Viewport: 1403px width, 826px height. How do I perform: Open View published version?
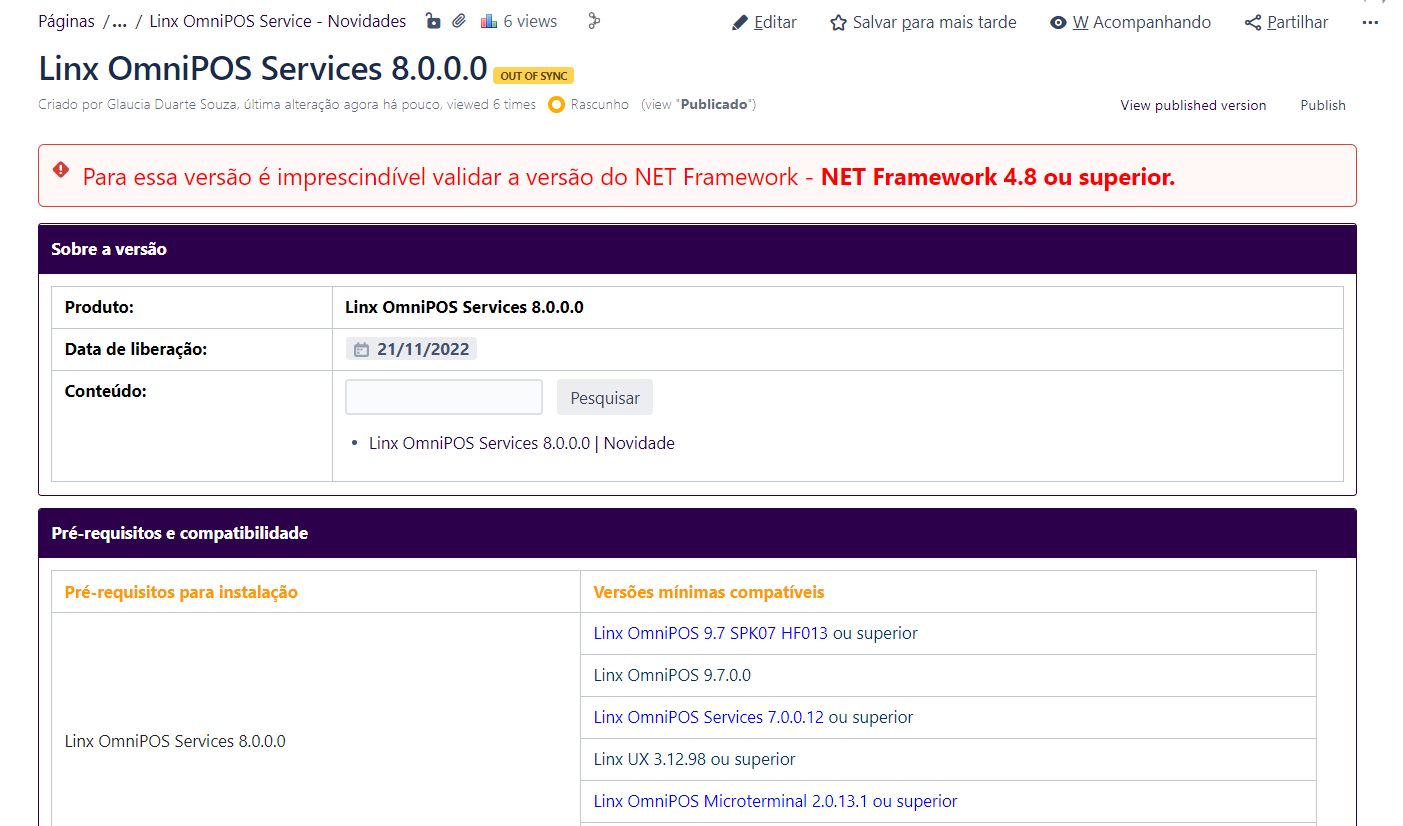coord(1193,105)
